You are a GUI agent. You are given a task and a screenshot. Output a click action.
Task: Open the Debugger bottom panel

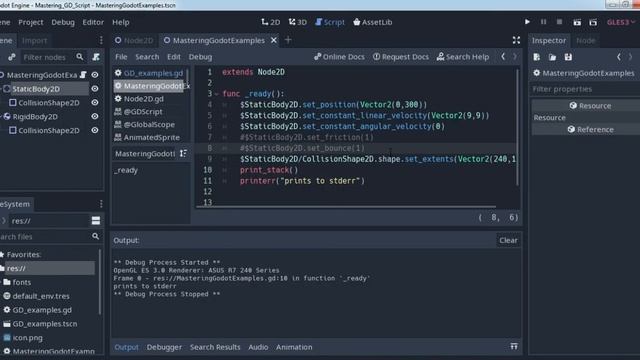tap(164, 347)
